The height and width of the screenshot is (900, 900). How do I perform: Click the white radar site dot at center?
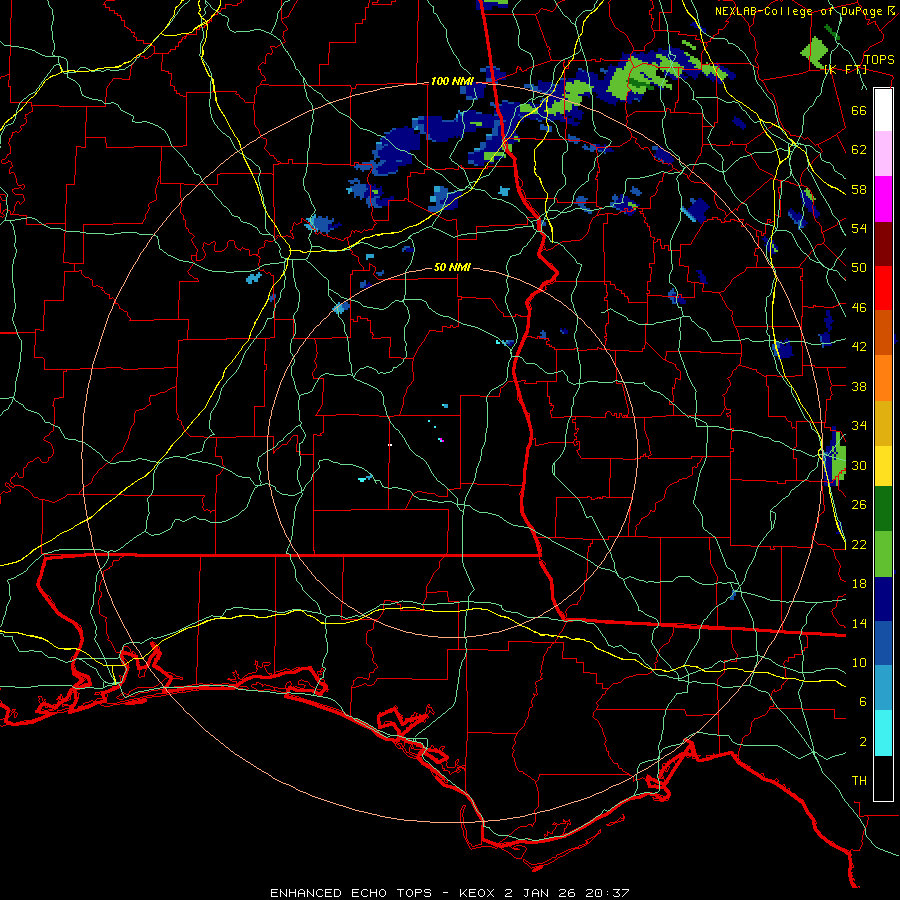pyautogui.click(x=390, y=445)
